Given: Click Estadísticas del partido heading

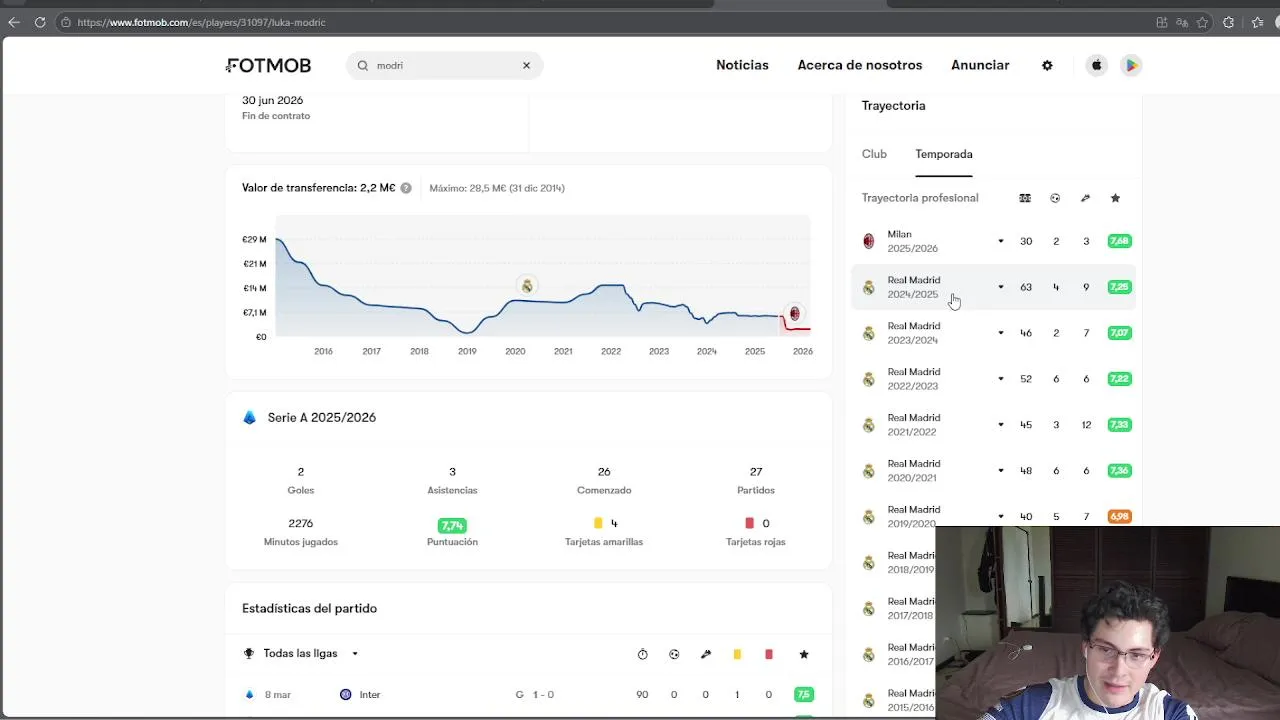Looking at the screenshot, I should click(309, 608).
